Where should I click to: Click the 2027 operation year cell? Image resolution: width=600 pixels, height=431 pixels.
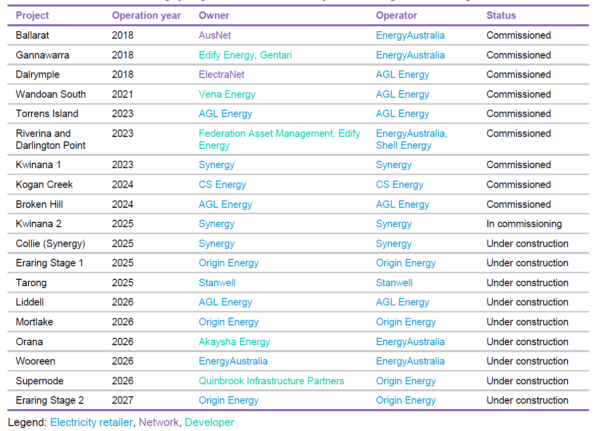(122, 400)
